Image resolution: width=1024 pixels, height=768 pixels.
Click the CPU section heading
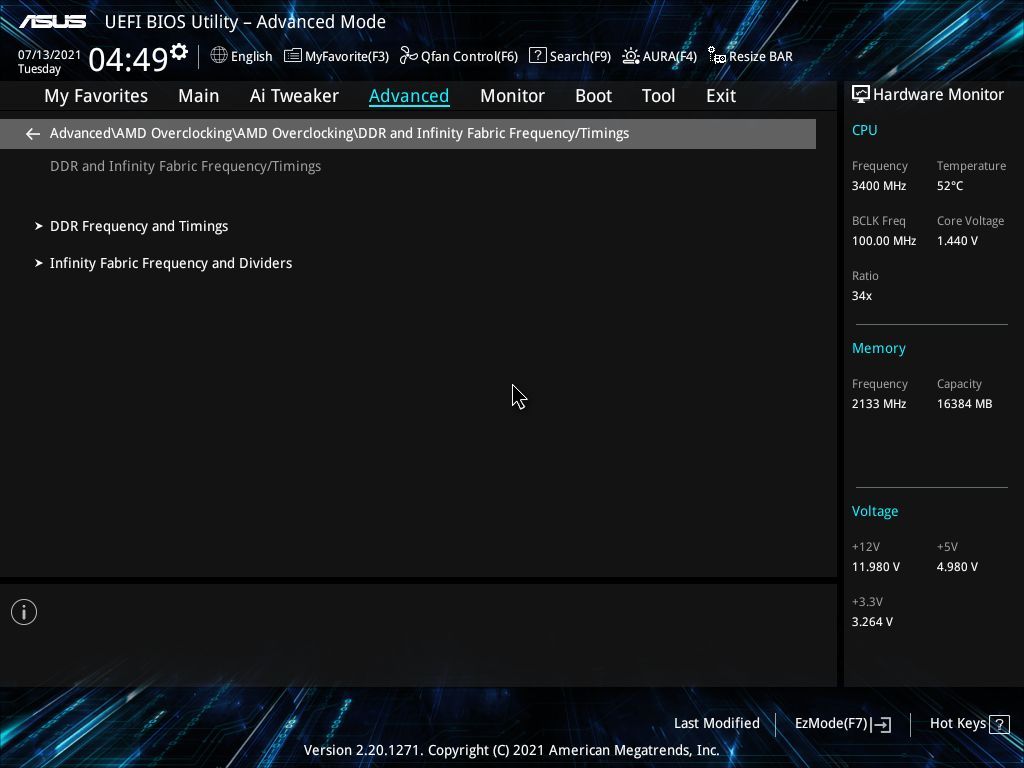(x=864, y=130)
